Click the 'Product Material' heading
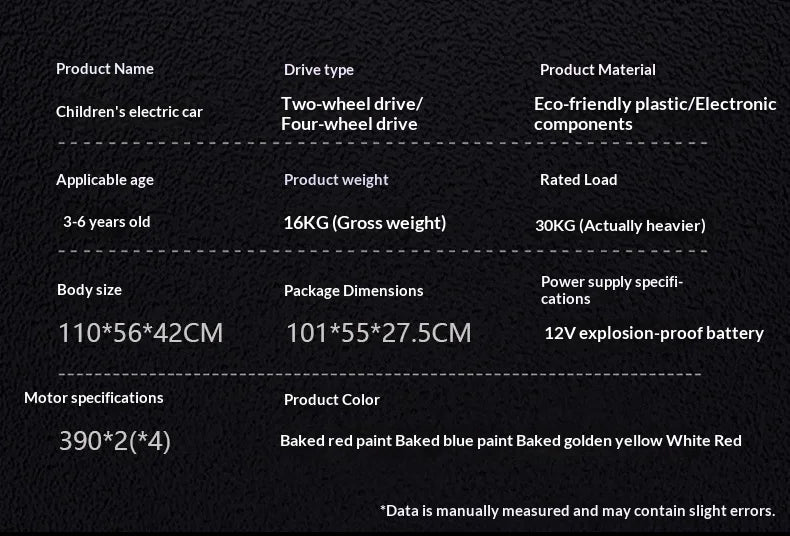Image resolution: width=790 pixels, height=536 pixels. [x=598, y=70]
